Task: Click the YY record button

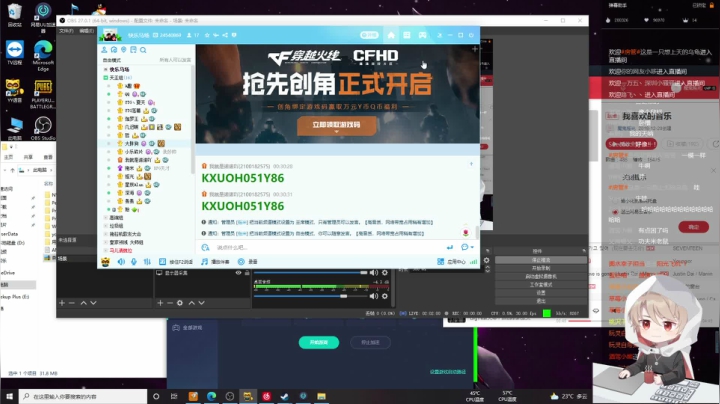Action: coord(248,262)
